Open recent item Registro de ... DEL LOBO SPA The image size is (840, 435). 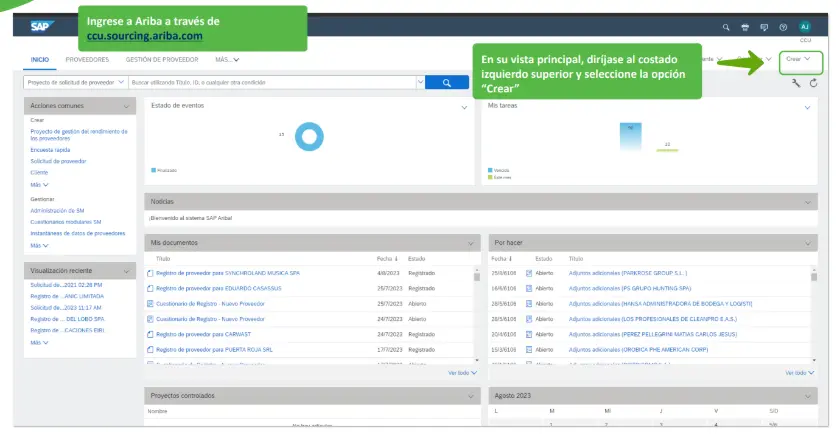(x=67, y=319)
